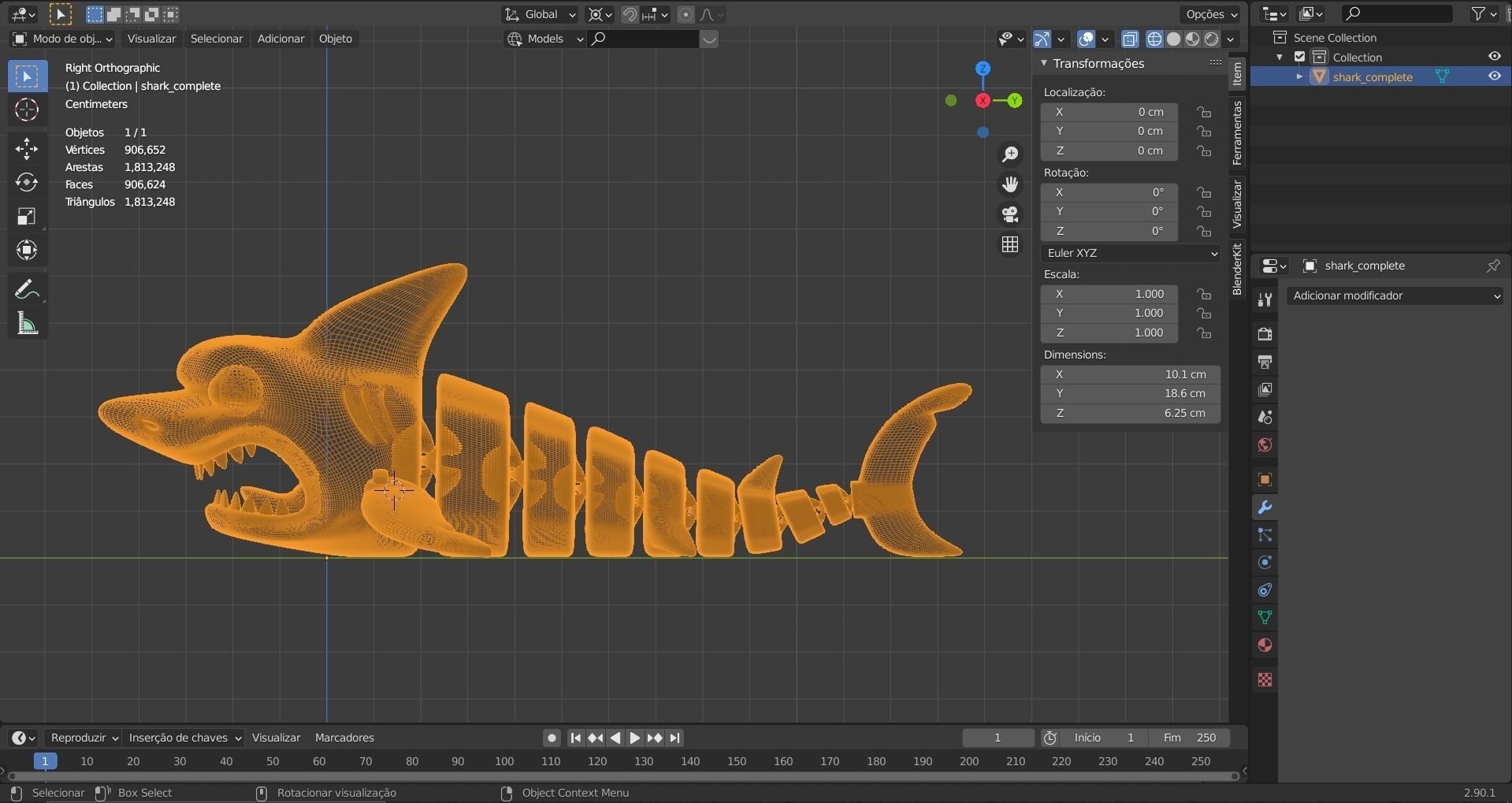Open Tool properties tab
Viewport: 1512px width, 803px height.
(x=1265, y=299)
